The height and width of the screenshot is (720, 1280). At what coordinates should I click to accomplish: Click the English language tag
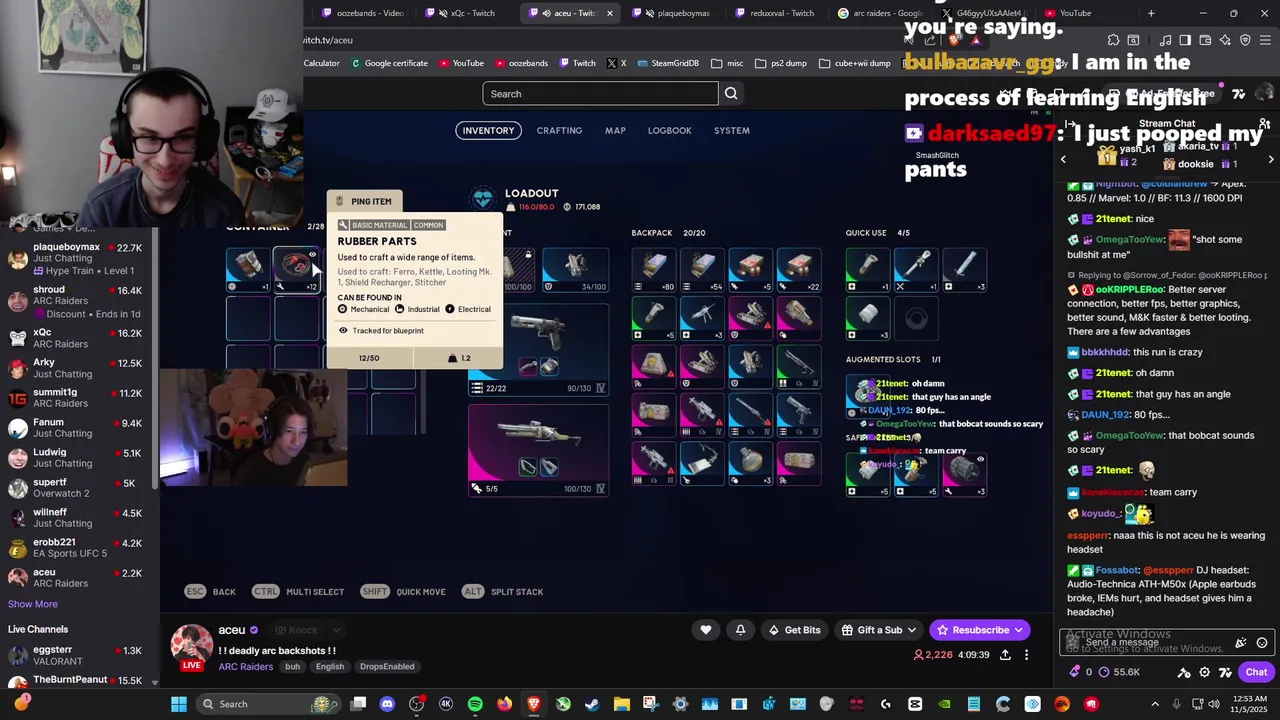[x=330, y=667]
